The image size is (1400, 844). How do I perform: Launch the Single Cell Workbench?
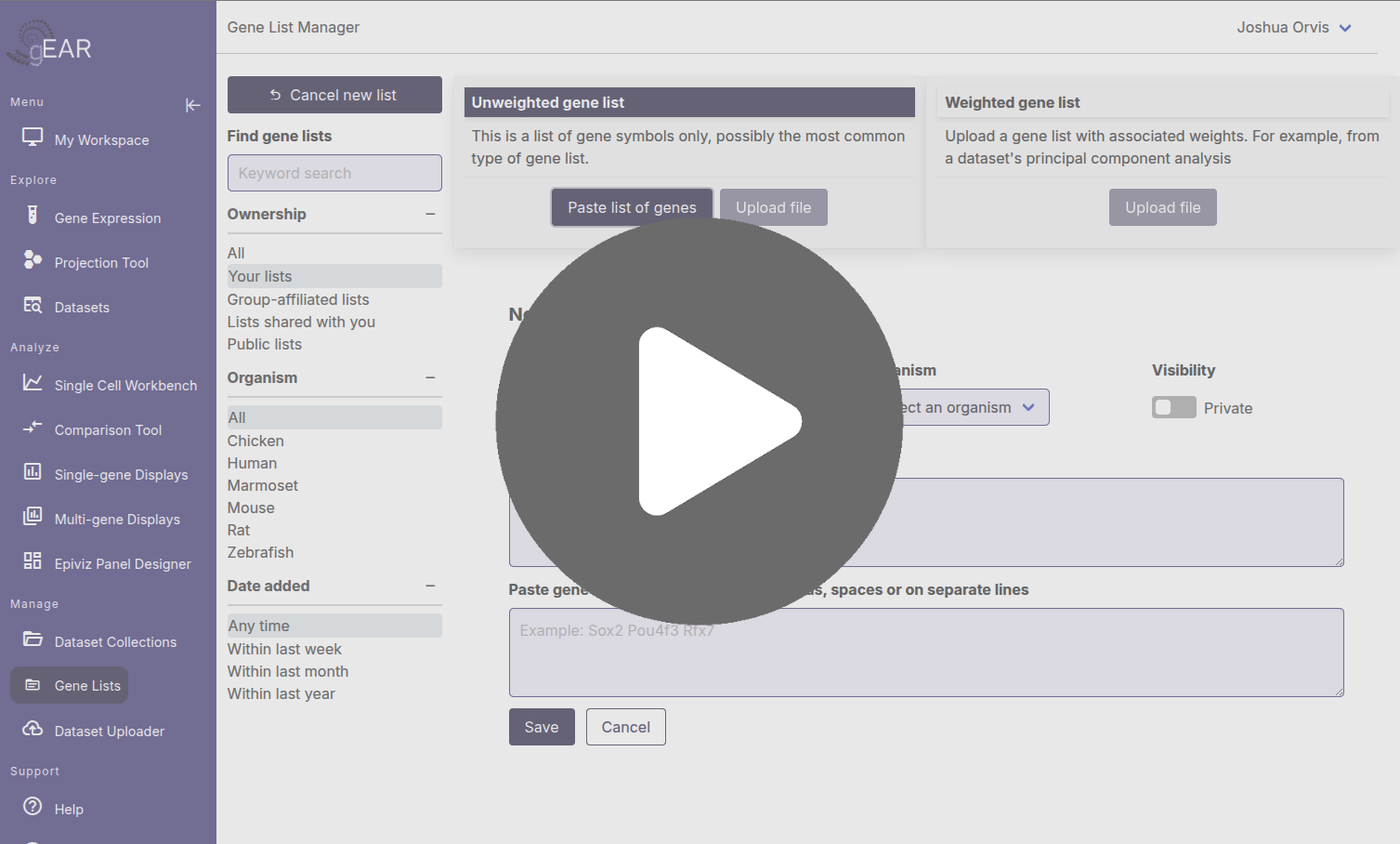tap(125, 385)
